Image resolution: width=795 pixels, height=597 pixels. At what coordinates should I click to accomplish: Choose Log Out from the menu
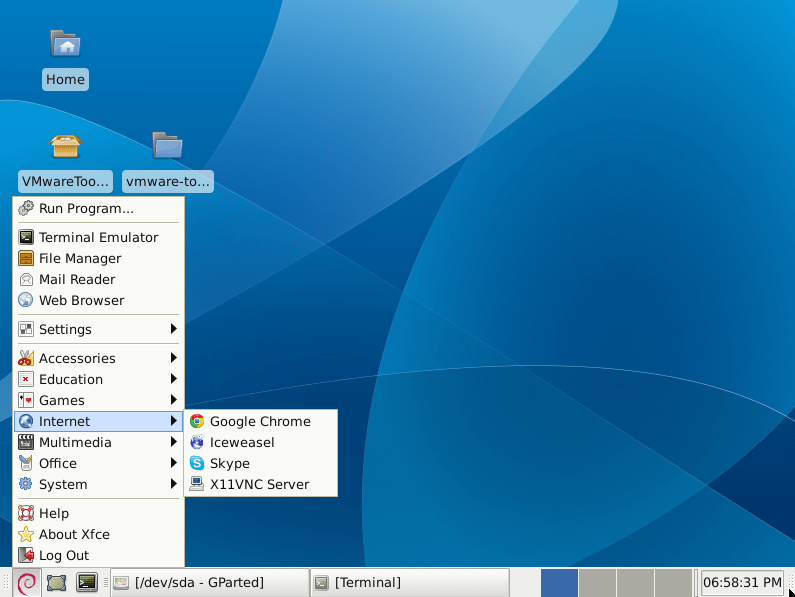[98, 555]
